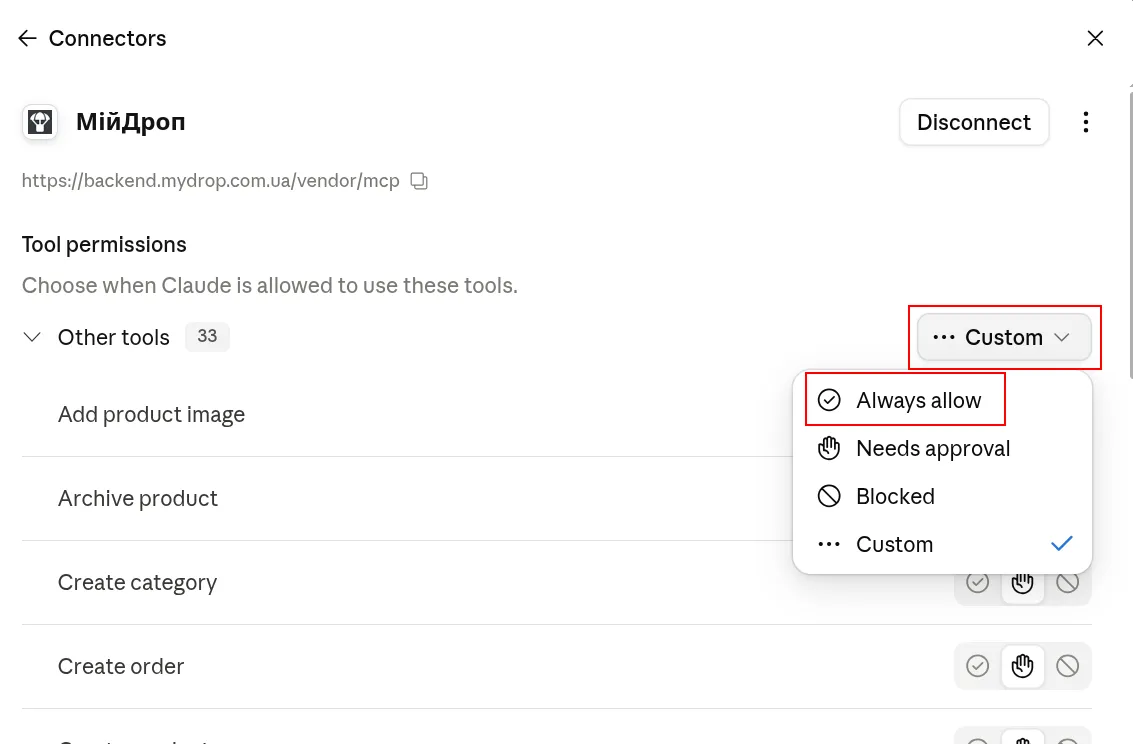
Task: Choose Always allow from the menu
Action: 942,400
